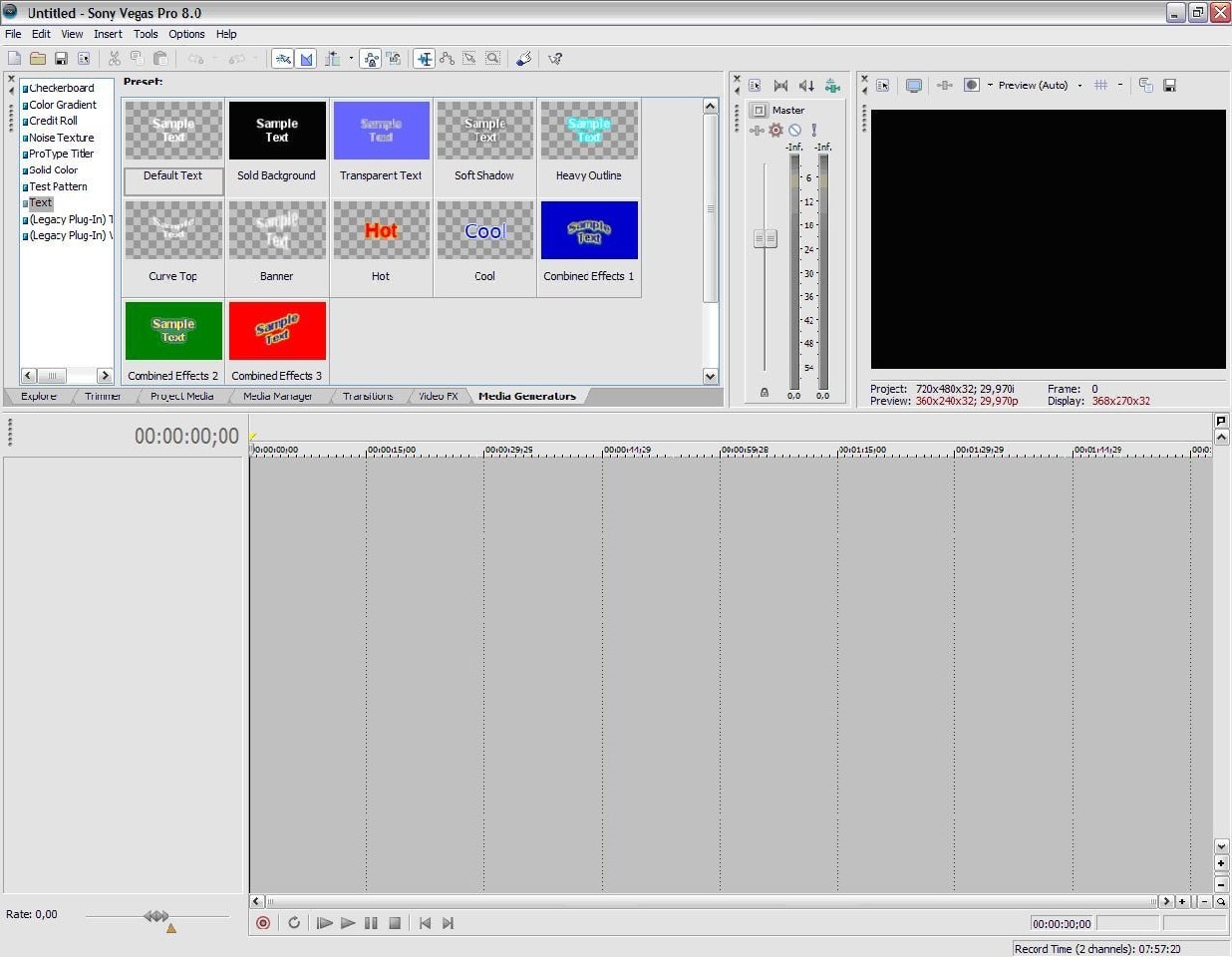This screenshot has width=1232, height=957.
Task: Activate the What's This Help icon
Action: click(555, 59)
